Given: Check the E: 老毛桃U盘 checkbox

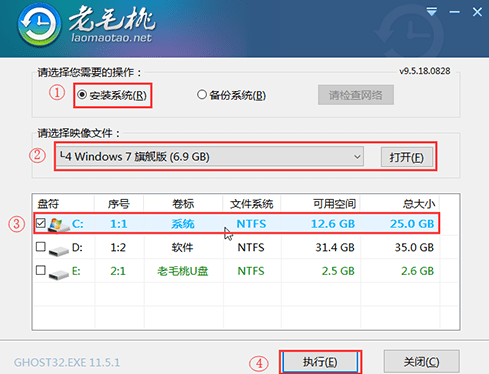Looking at the screenshot, I should tap(41, 270).
